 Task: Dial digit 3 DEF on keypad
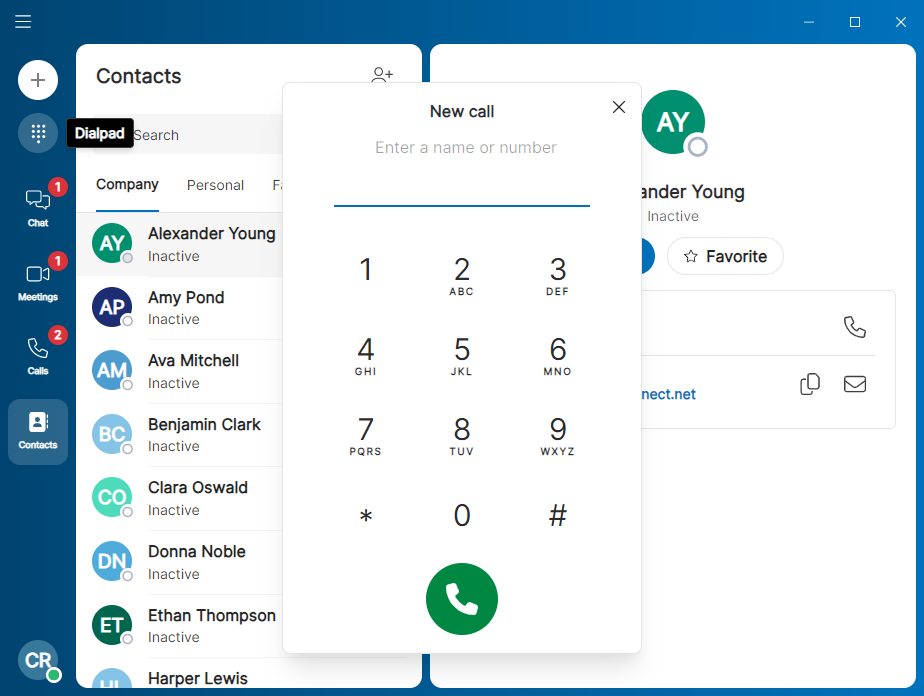pyautogui.click(x=558, y=276)
